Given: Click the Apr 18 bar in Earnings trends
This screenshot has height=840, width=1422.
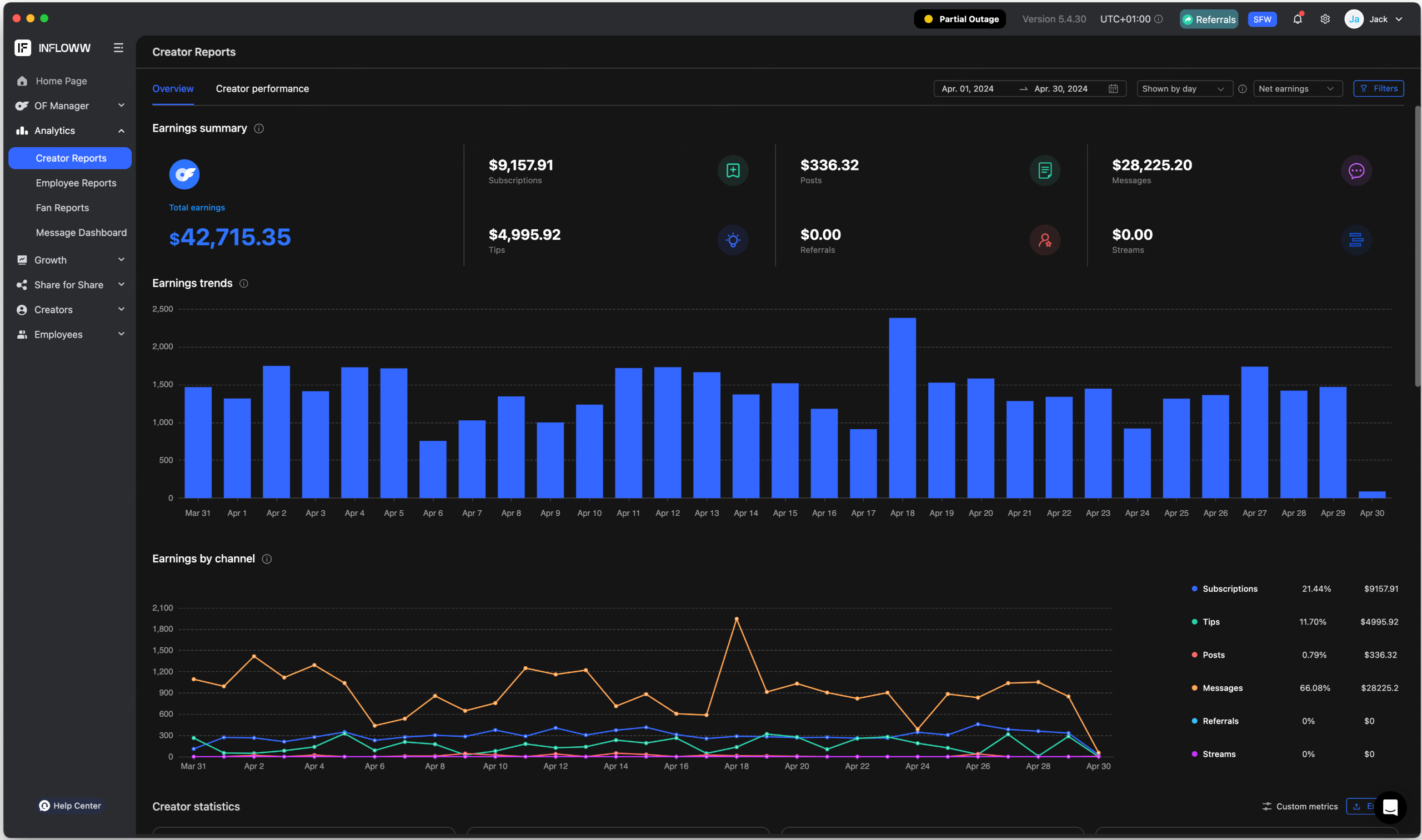Looking at the screenshot, I should coord(902,408).
